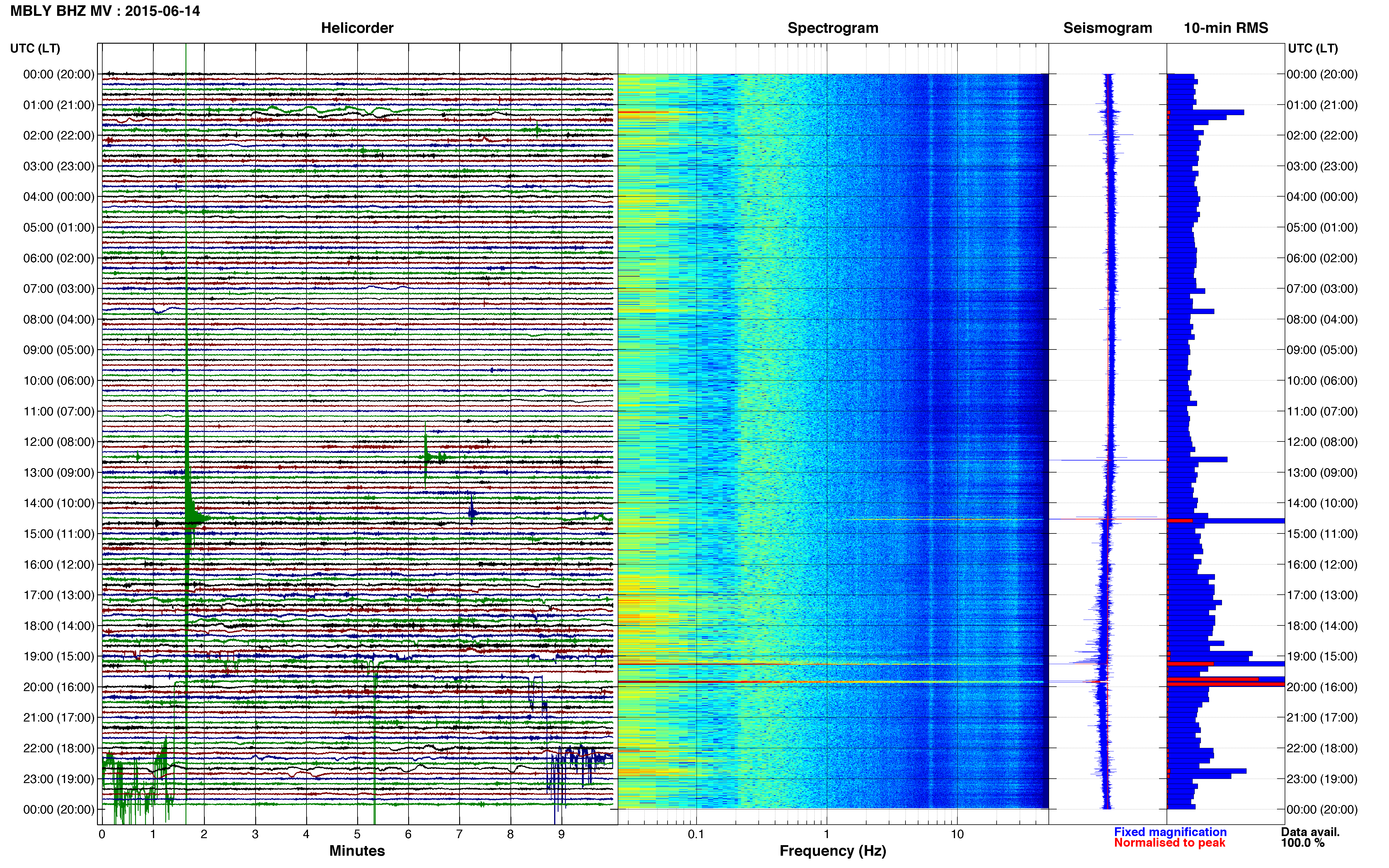Click the '9' tick on the Minutes axis
This screenshot has height=868, width=1389.
click(x=561, y=834)
